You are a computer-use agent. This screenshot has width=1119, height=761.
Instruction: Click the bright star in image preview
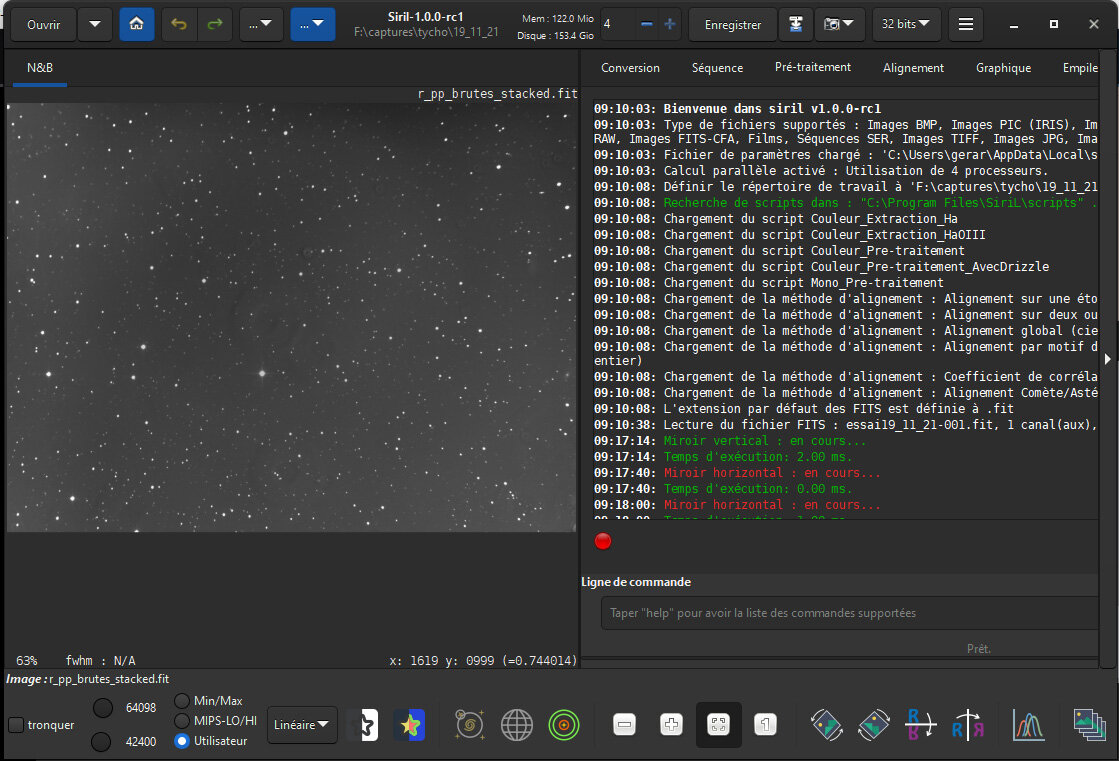coord(262,373)
